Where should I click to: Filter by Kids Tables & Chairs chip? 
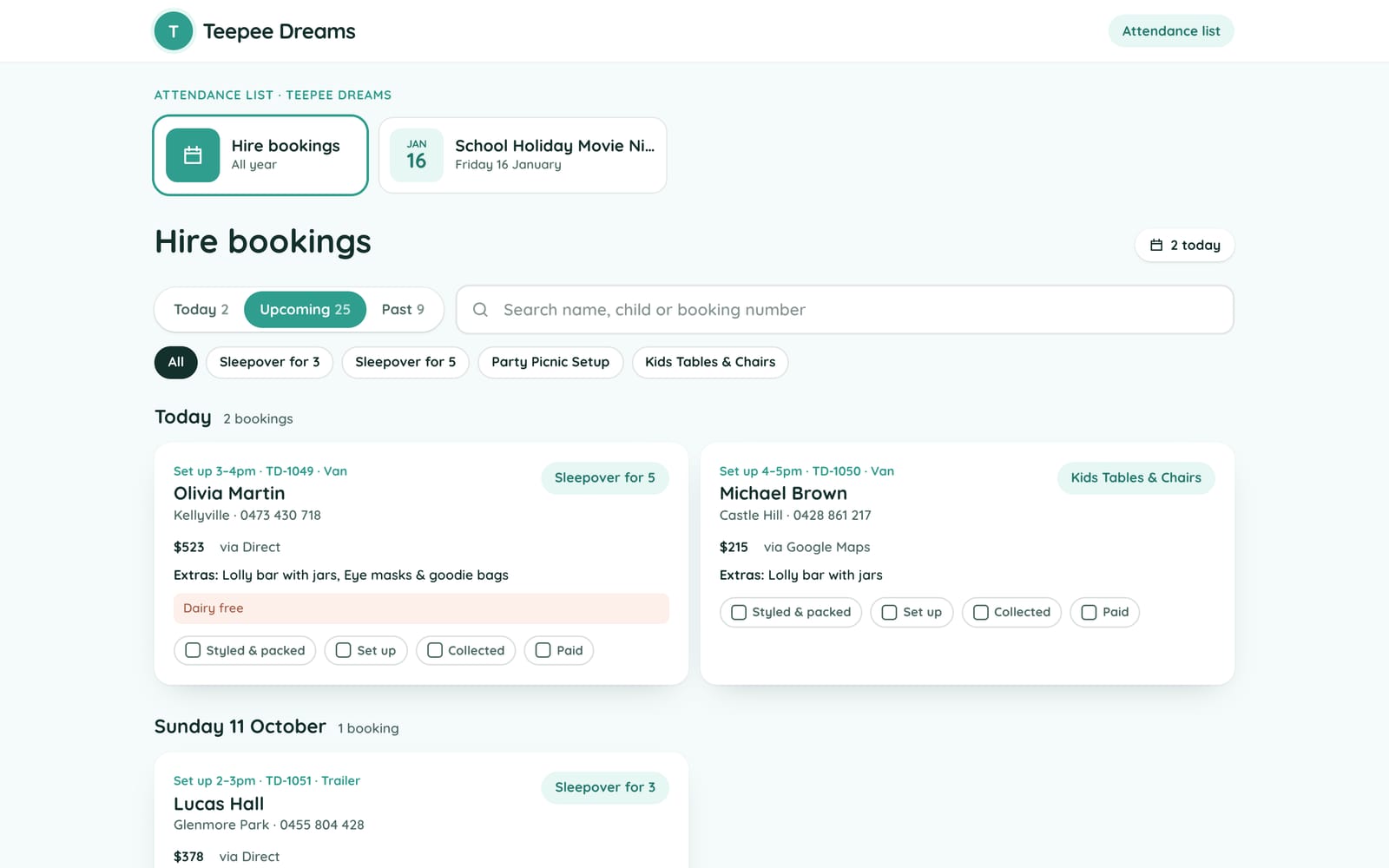click(710, 362)
